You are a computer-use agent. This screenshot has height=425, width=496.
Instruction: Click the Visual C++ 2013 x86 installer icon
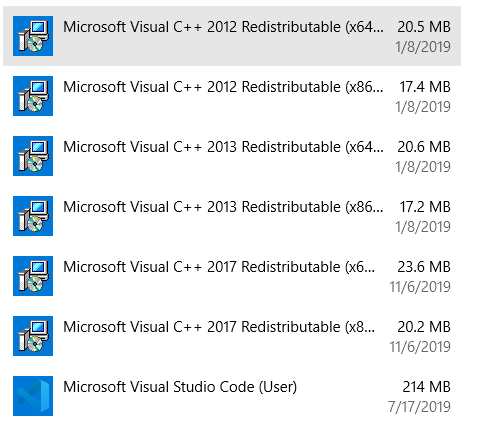click(x=33, y=216)
